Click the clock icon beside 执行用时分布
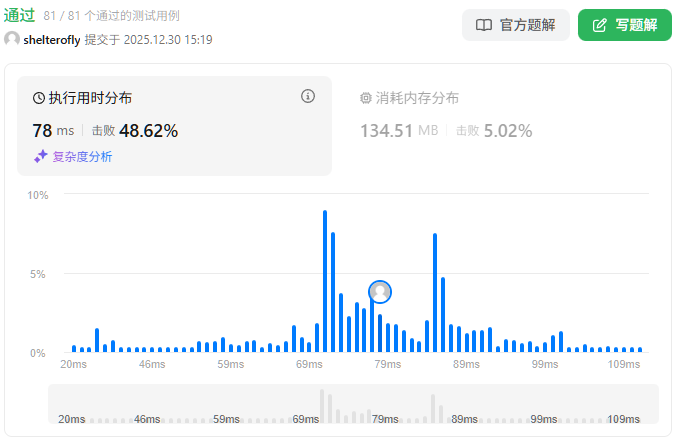The height and width of the screenshot is (440, 677). coord(39,98)
